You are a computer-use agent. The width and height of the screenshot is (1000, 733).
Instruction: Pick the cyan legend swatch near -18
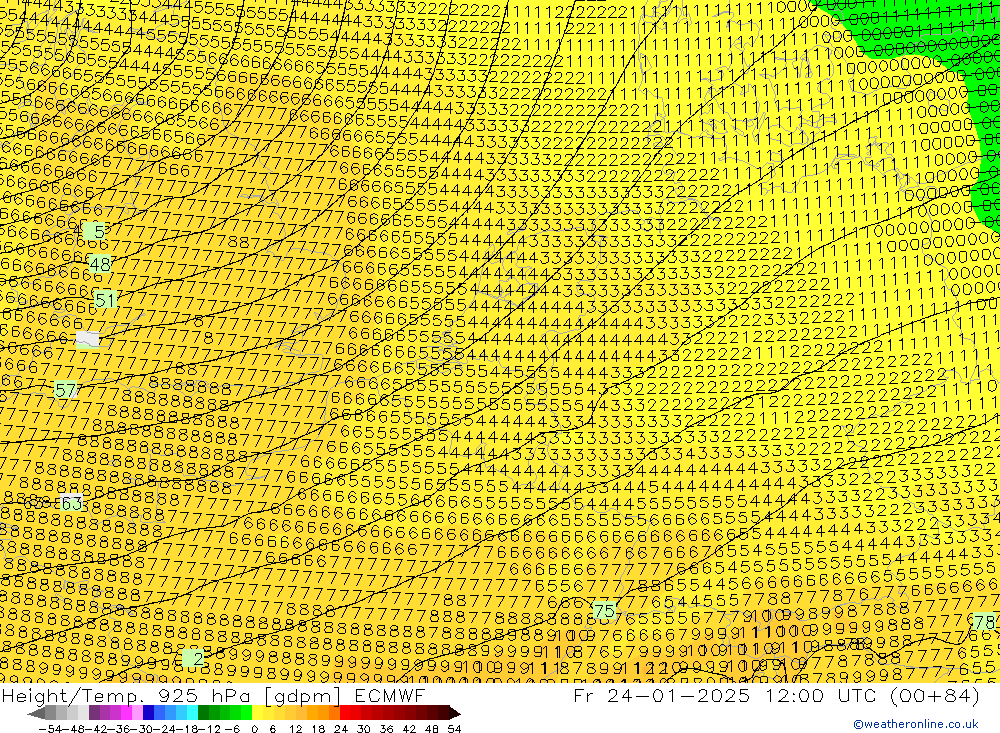coord(192,713)
